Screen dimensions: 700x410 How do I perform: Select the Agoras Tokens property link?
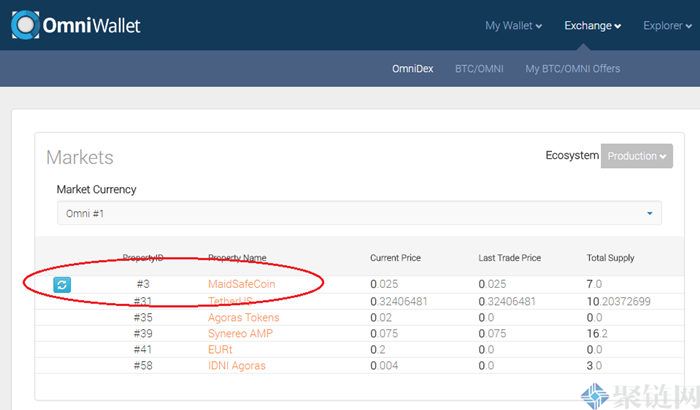(x=243, y=317)
